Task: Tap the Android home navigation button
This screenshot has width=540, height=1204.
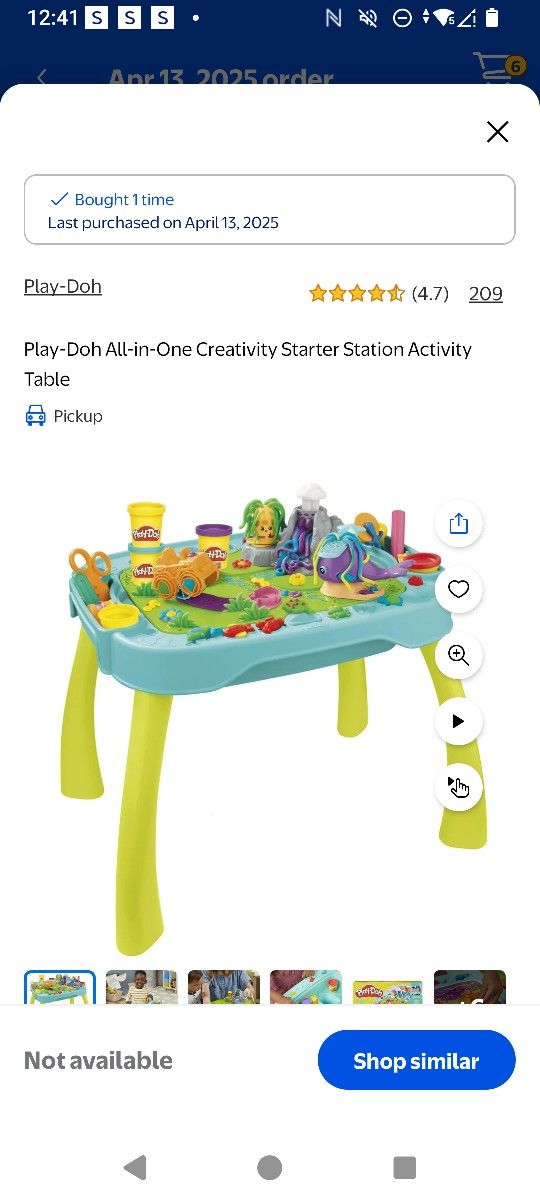Action: point(269,1167)
